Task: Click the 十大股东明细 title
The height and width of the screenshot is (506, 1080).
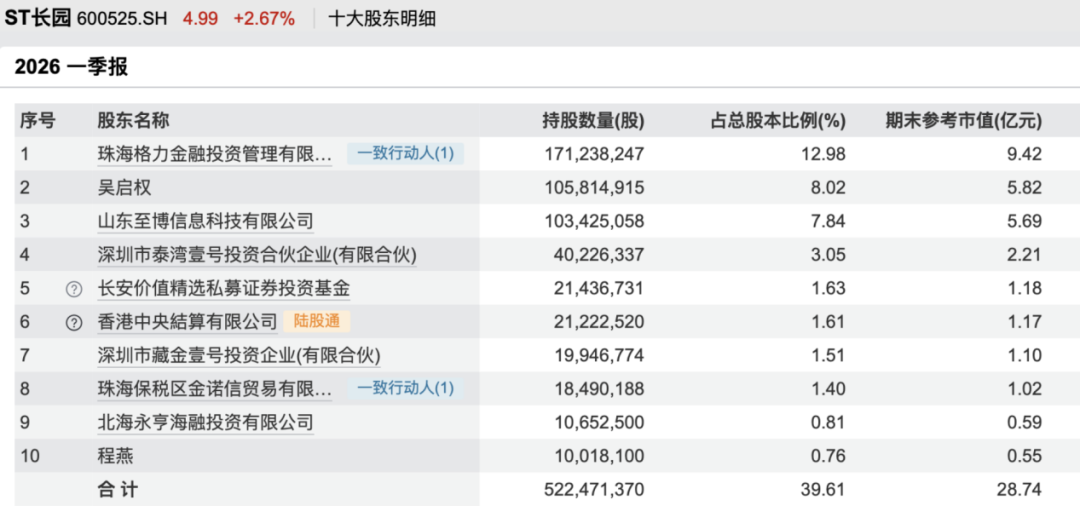Action: pos(382,19)
